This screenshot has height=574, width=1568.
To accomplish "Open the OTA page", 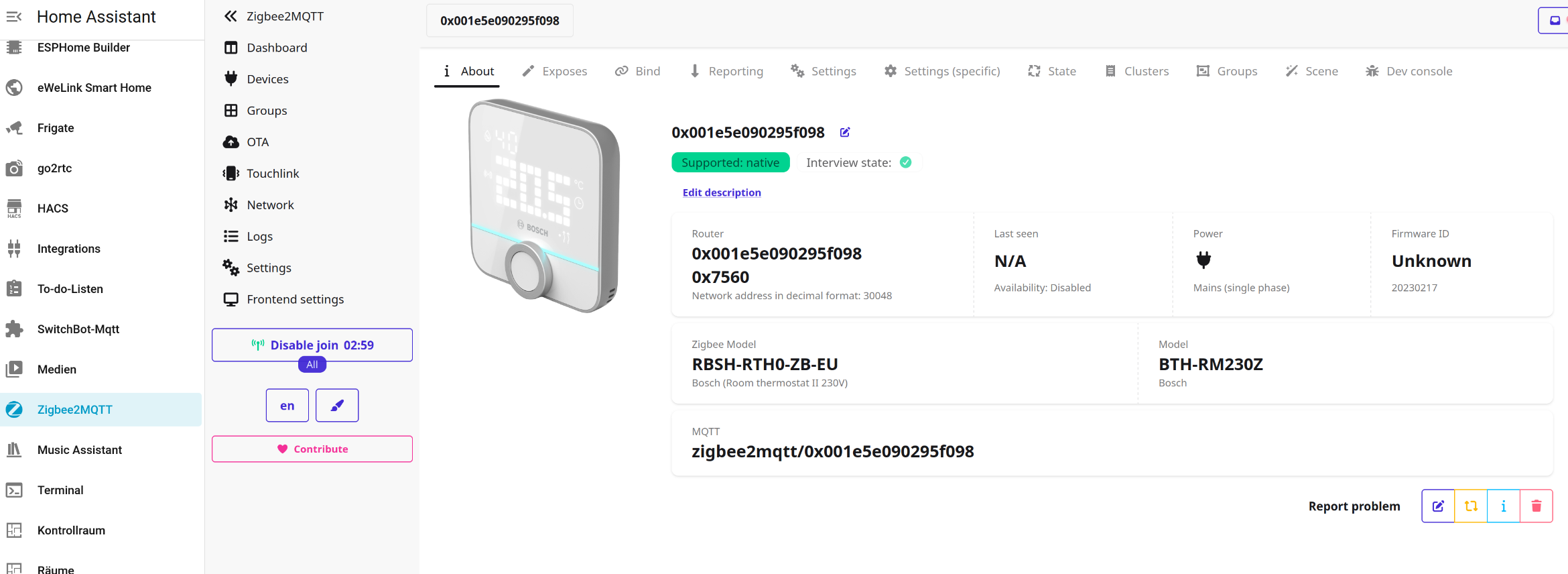I will tap(257, 142).
